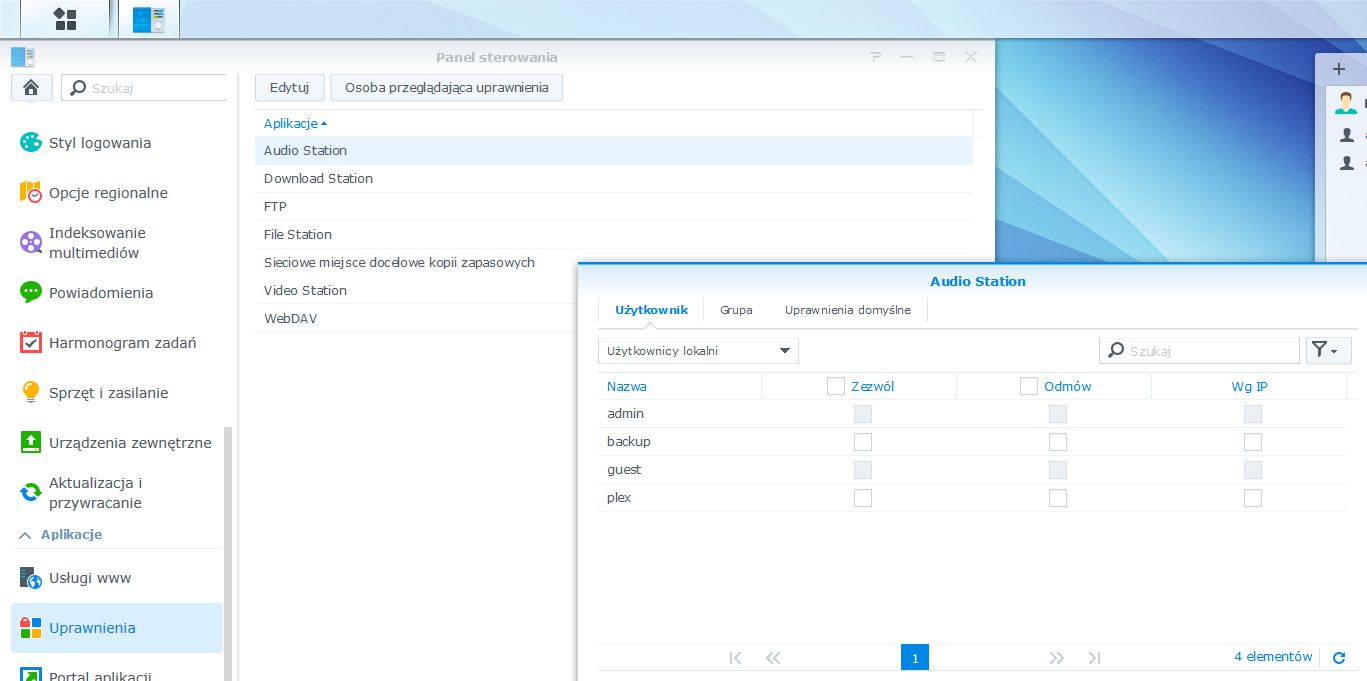Click the Szukaj field in Audio Station
The image size is (1367, 681).
(x=1199, y=351)
